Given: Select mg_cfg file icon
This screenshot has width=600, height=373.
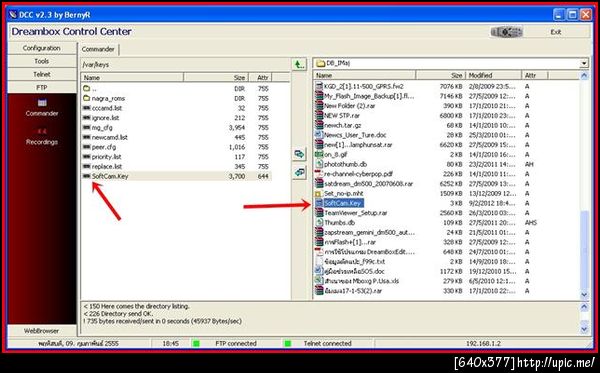Looking at the screenshot, I should [86, 127].
